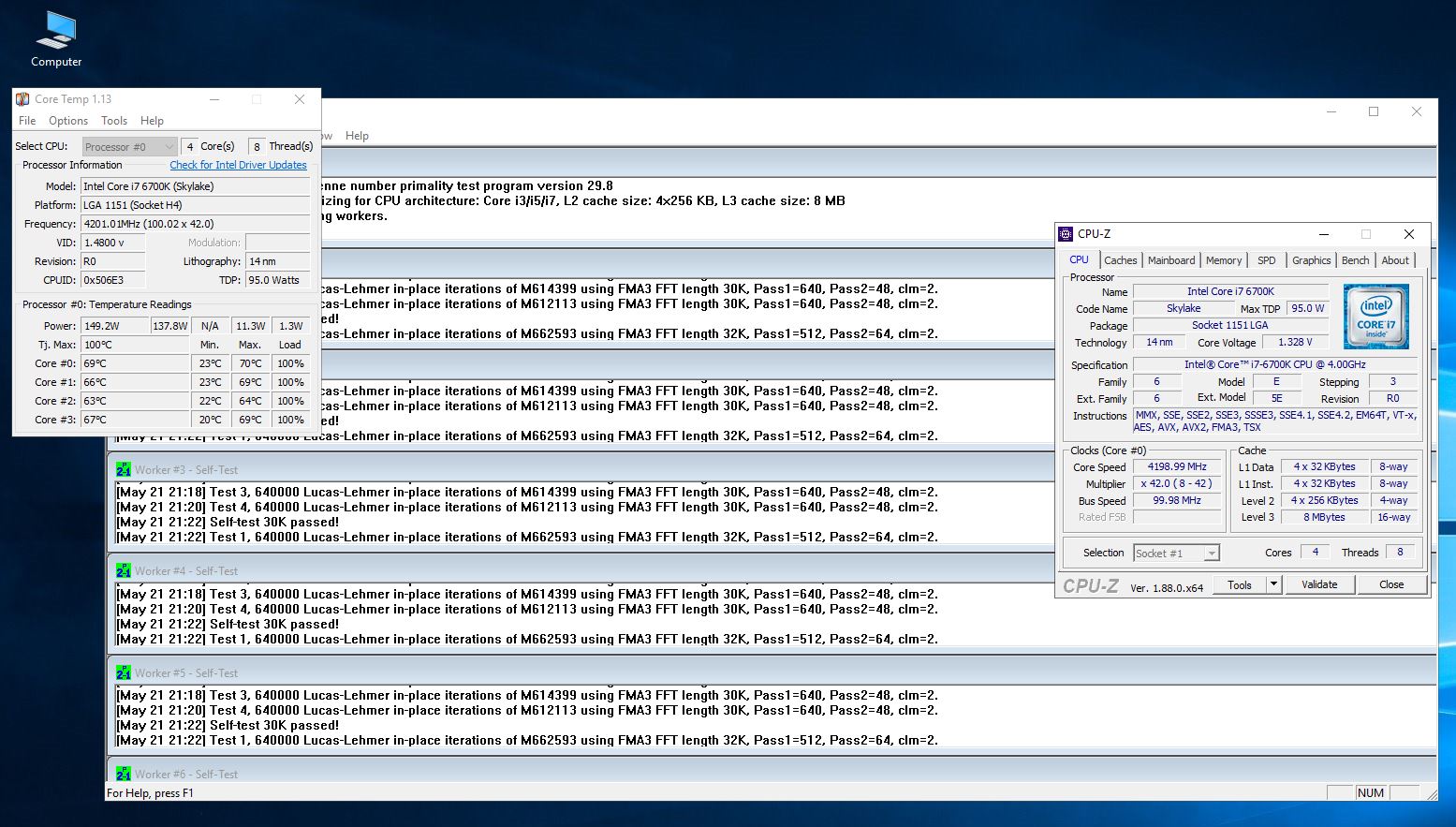The width and height of the screenshot is (1456, 827).
Task: Click the CPUID 0x506E3 field
Action: (x=112, y=280)
